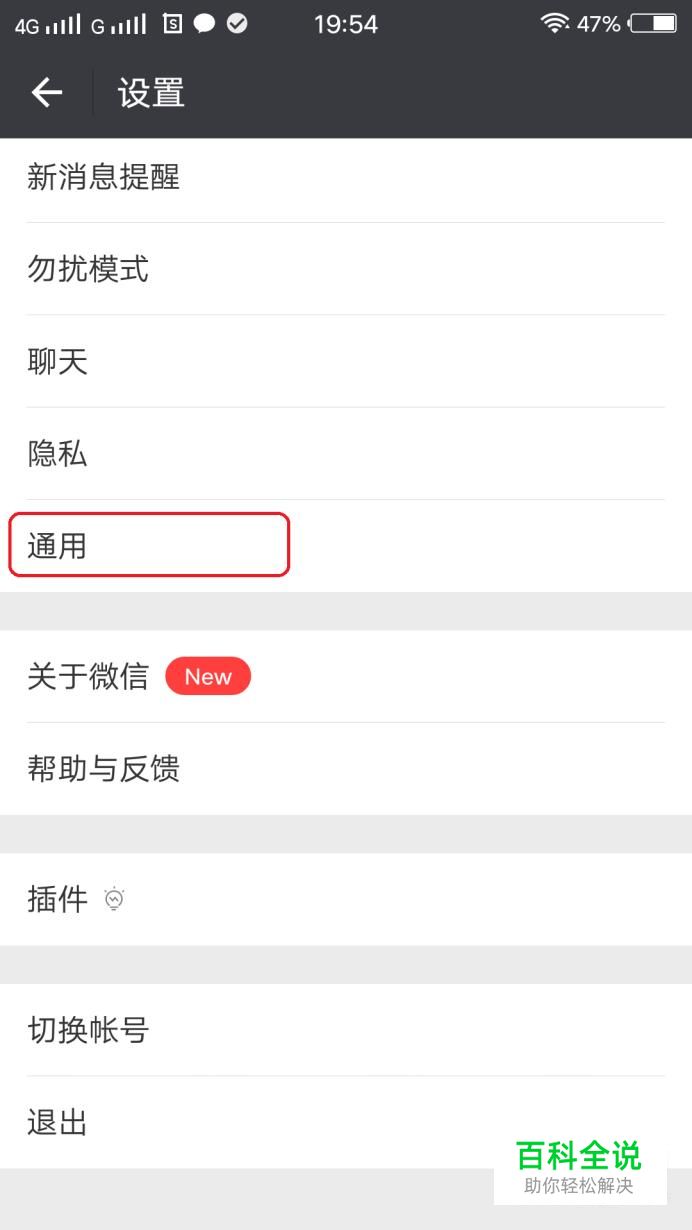
Task: Tap the lightbulb icon beside 插件
Action: pyautogui.click(x=114, y=899)
